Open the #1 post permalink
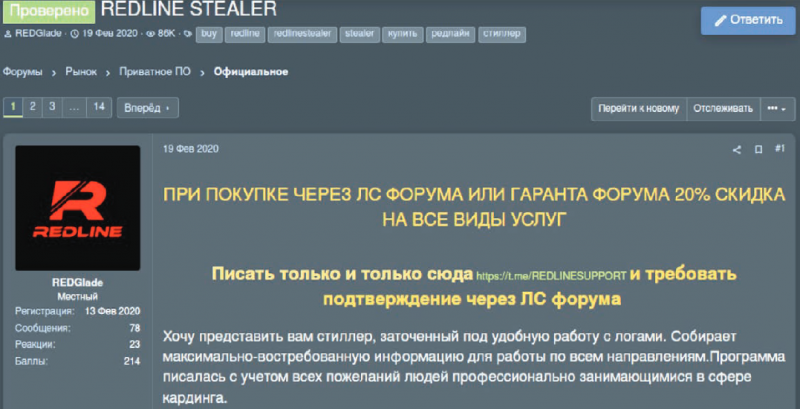This screenshot has width=800, height=409. 780,150
